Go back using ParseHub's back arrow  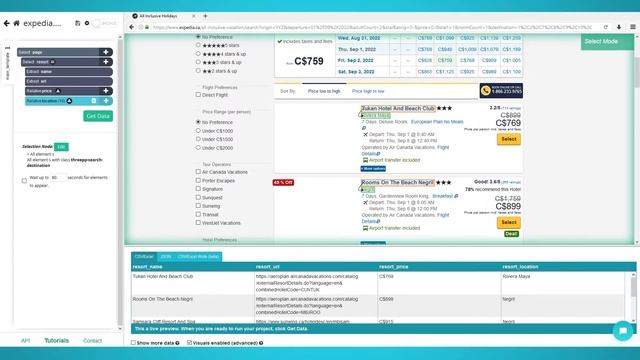point(7,23)
